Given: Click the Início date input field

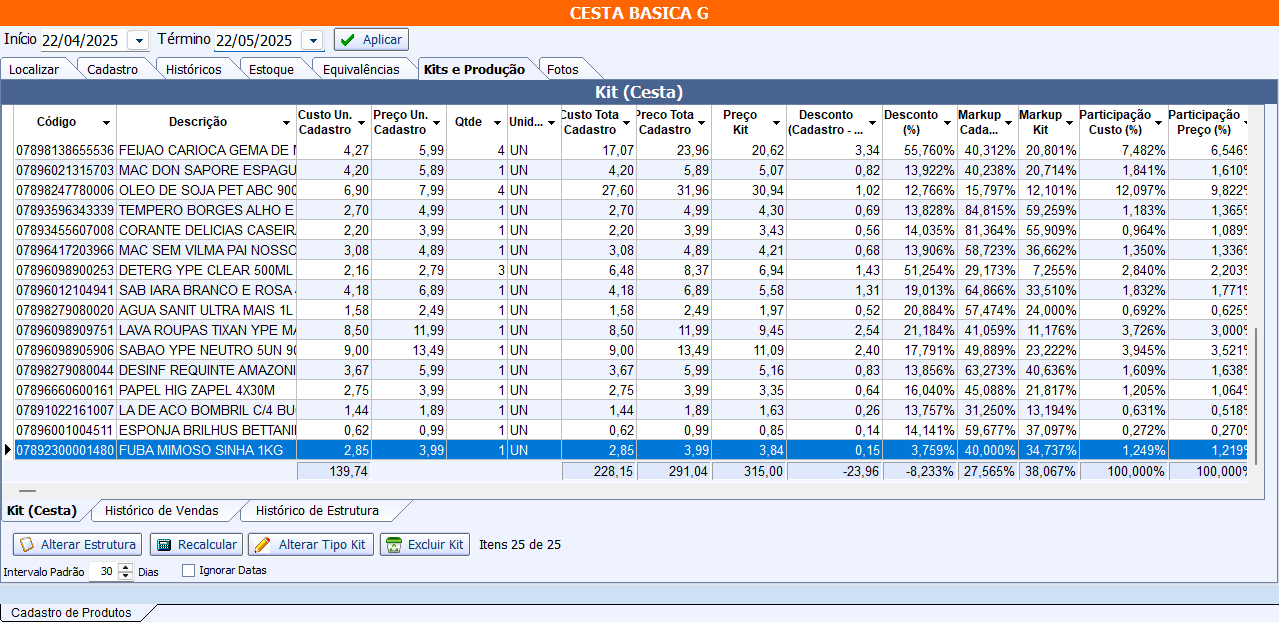Looking at the screenshot, I should [x=82, y=40].
